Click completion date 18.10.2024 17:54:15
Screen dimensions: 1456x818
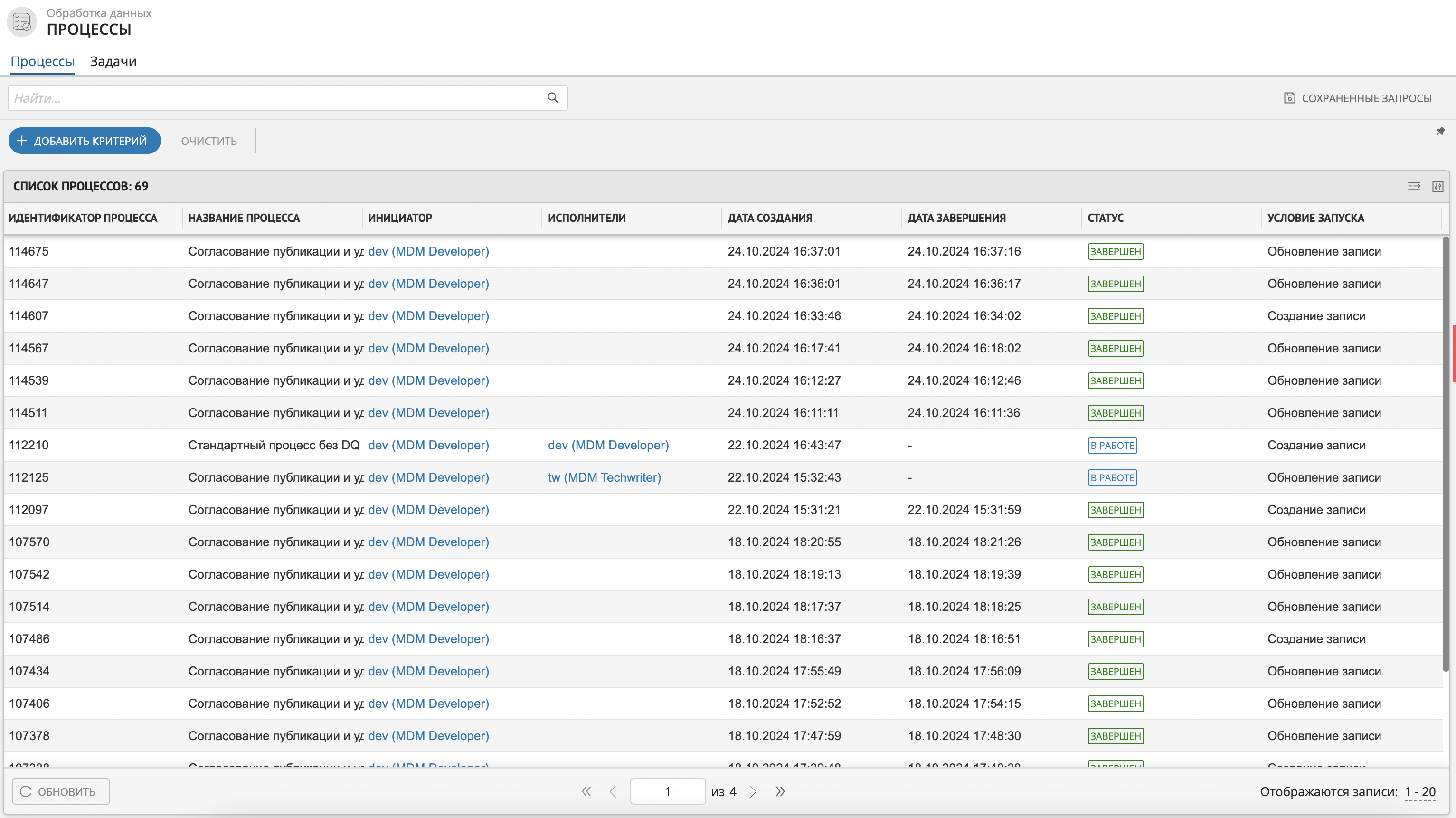(x=964, y=704)
